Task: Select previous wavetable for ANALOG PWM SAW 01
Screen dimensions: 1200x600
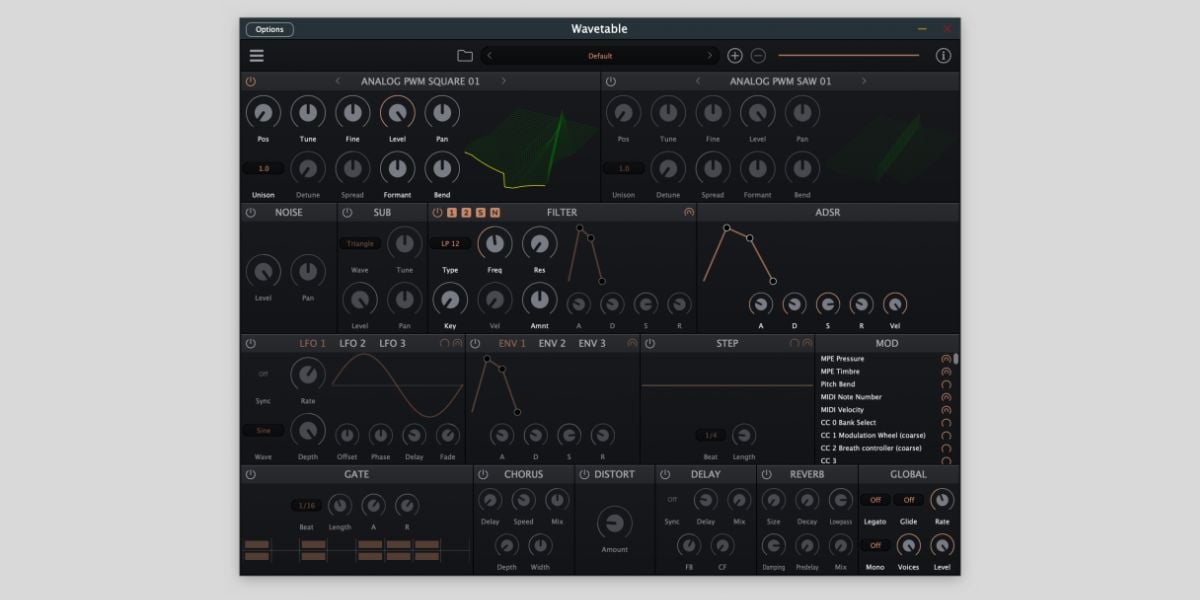Action: tap(698, 81)
